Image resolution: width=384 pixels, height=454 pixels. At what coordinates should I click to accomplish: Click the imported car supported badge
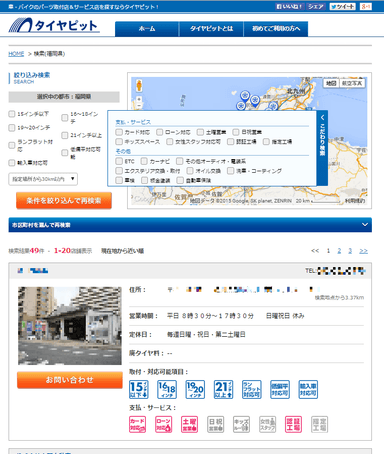coord(308,389)
